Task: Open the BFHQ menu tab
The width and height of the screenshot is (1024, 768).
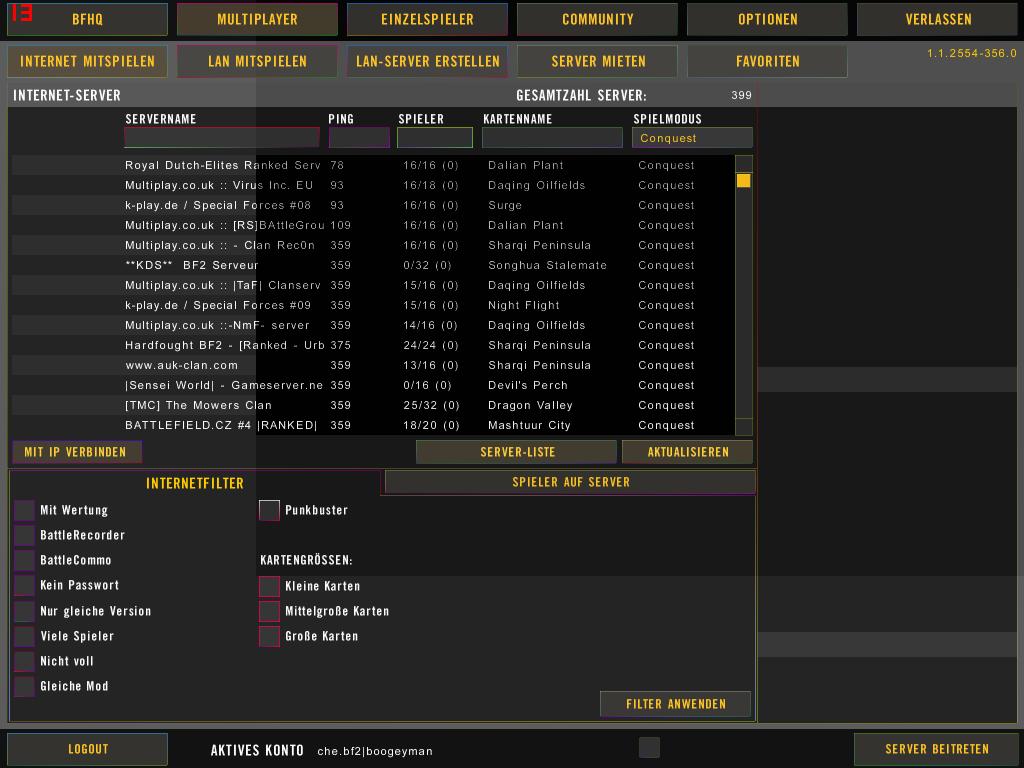Action: (x=88, y=20)
